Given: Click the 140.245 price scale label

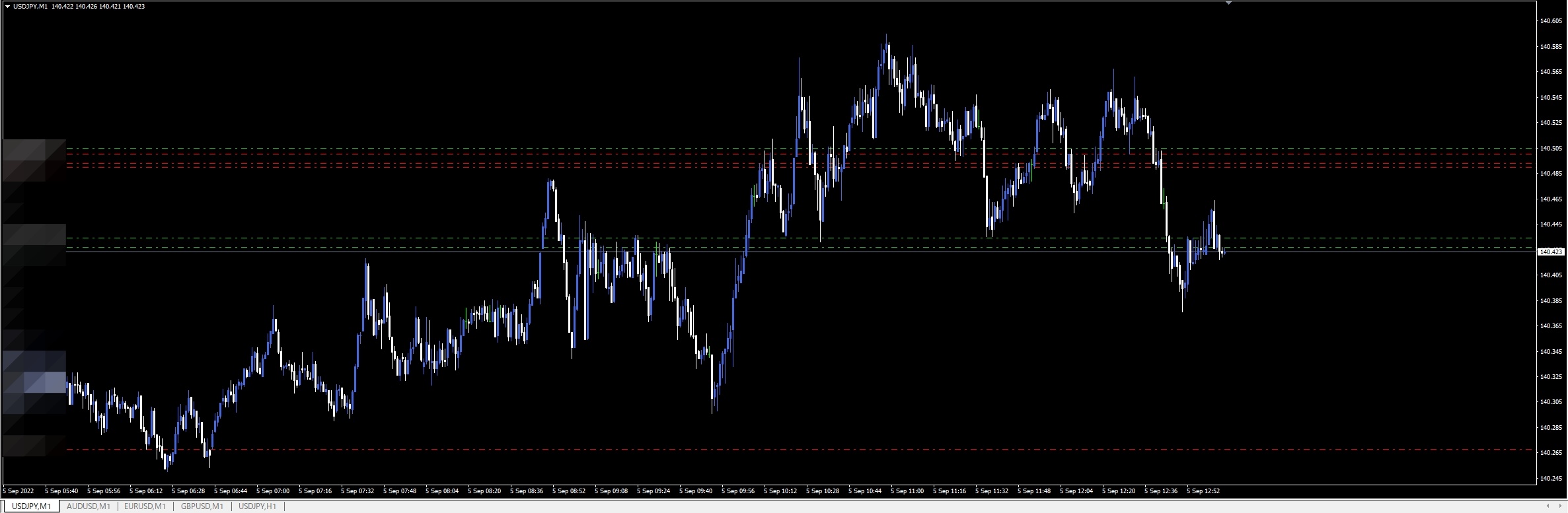Looking at the screenshot, I should pyautogui.click(x=1550, y=478).
